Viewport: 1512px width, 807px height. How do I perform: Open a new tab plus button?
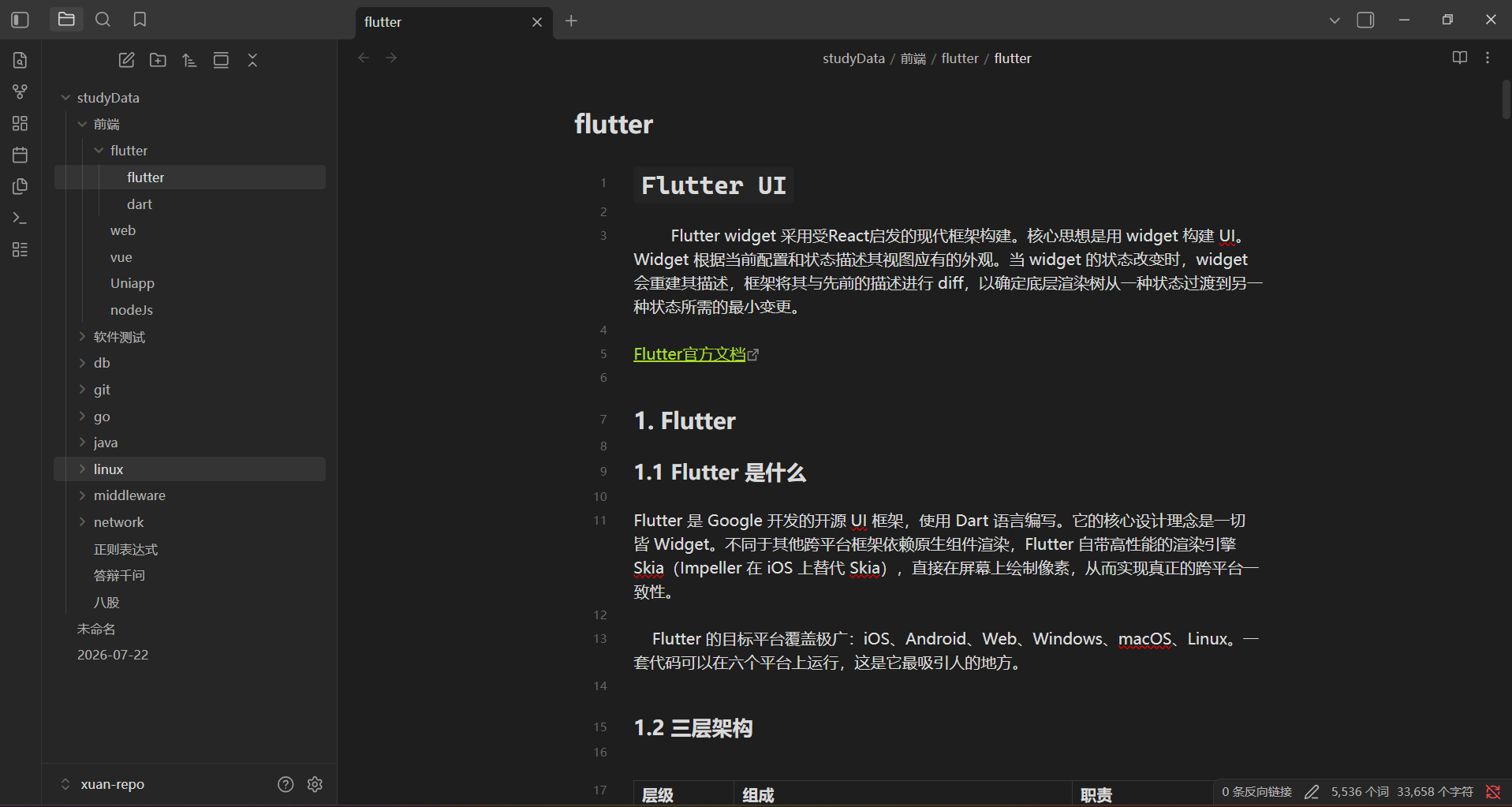pos(572,21)
